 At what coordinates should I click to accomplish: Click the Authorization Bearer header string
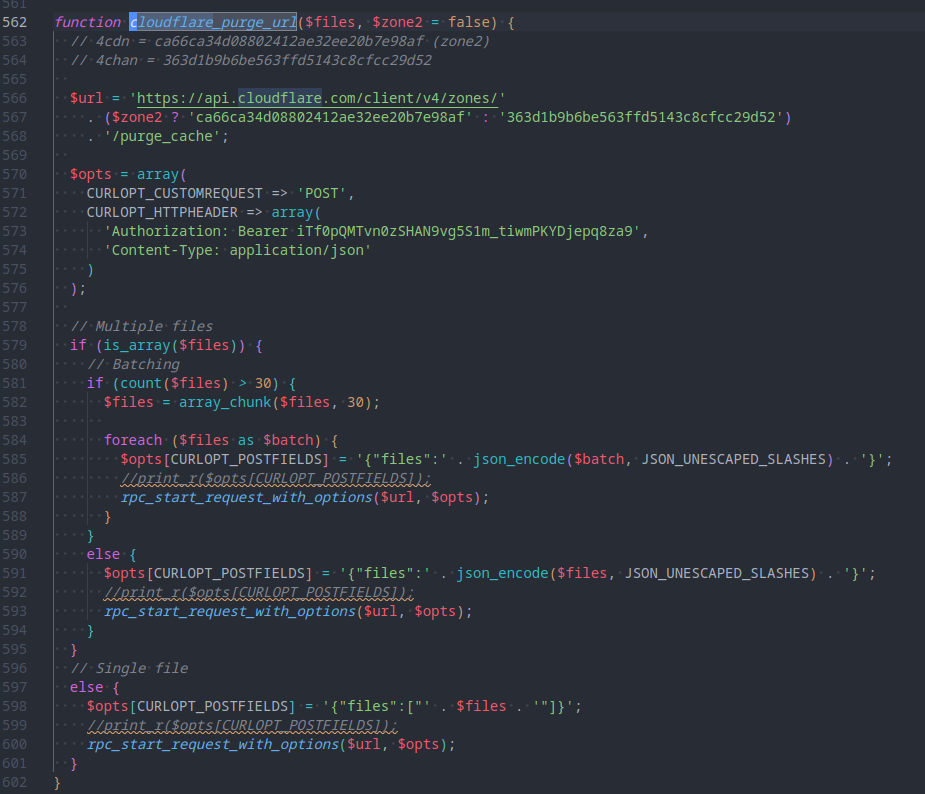click(x=372, y=231)
